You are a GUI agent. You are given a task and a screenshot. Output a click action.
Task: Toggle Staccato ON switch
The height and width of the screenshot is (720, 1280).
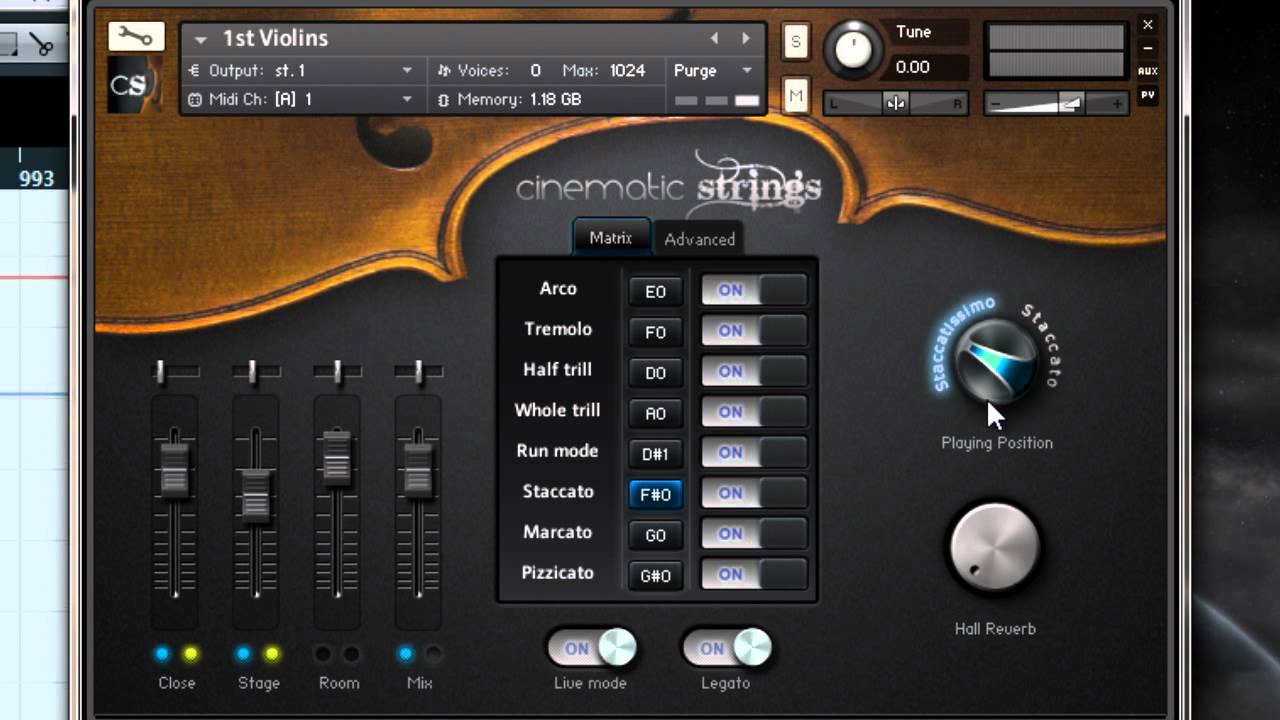754,493
